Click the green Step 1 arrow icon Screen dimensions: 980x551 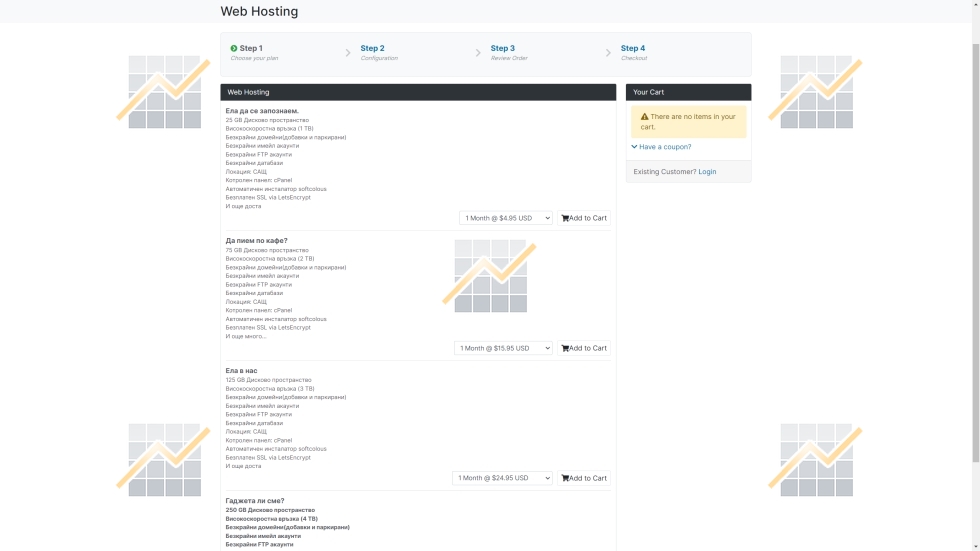click(234, 48)
